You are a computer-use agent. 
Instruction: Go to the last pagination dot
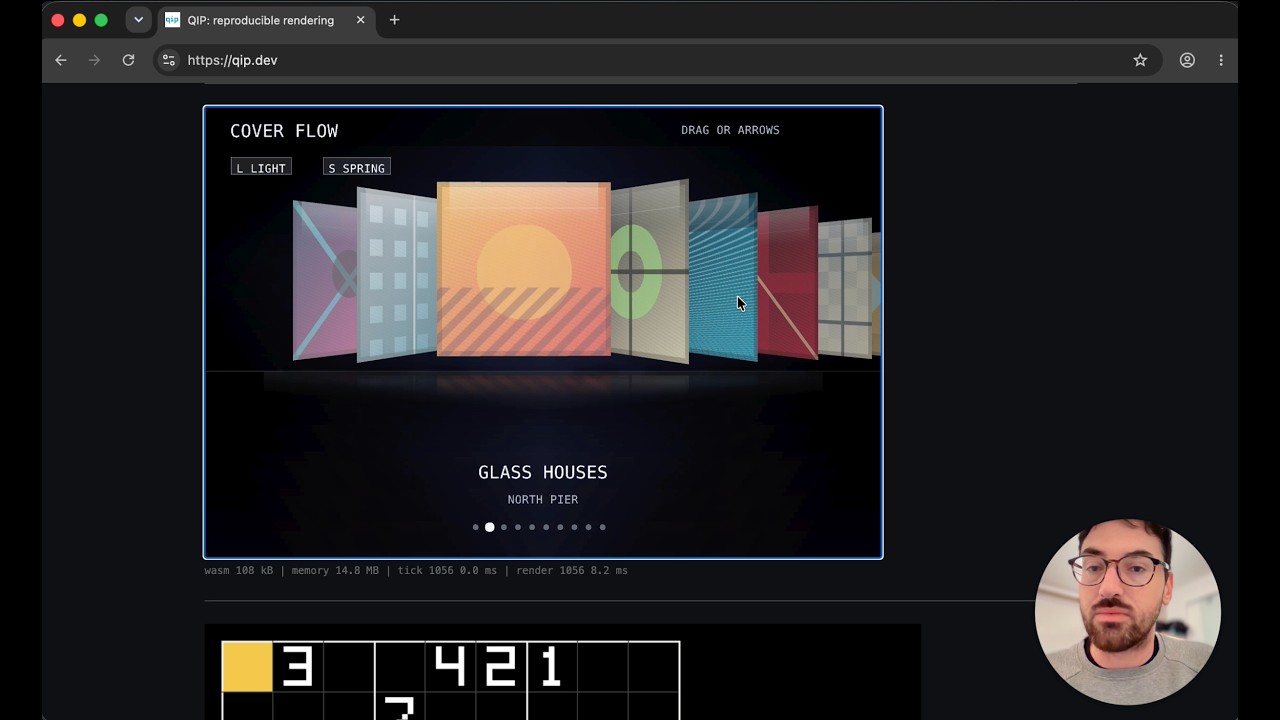(602, 527)
